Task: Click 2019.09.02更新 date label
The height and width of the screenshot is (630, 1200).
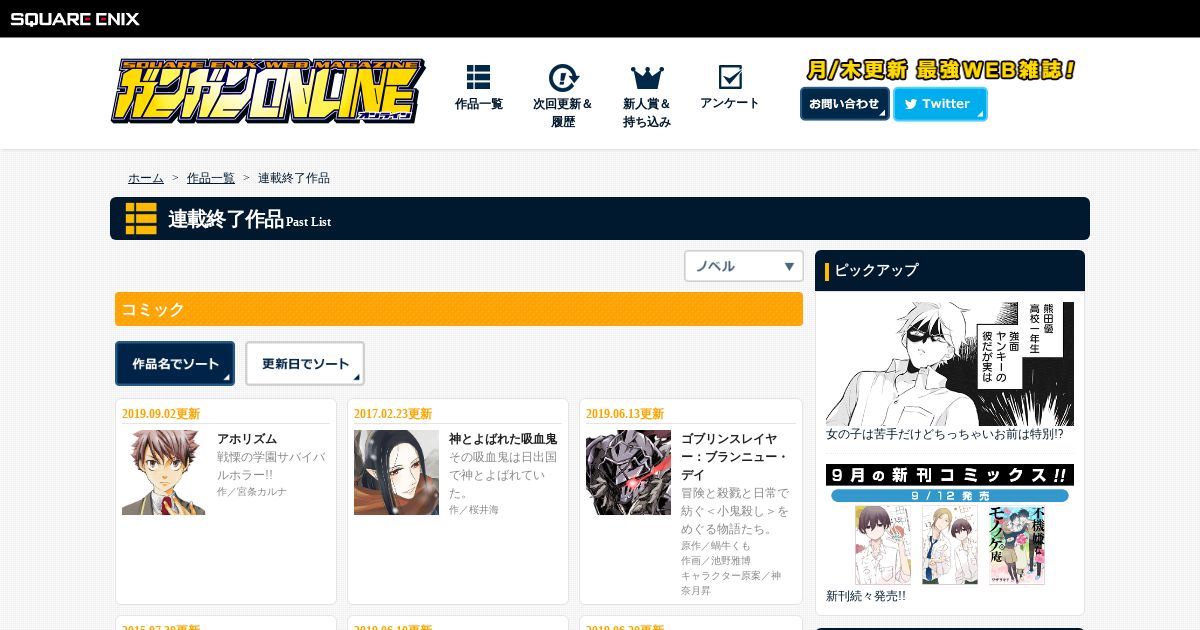Action: click(161, 414)
